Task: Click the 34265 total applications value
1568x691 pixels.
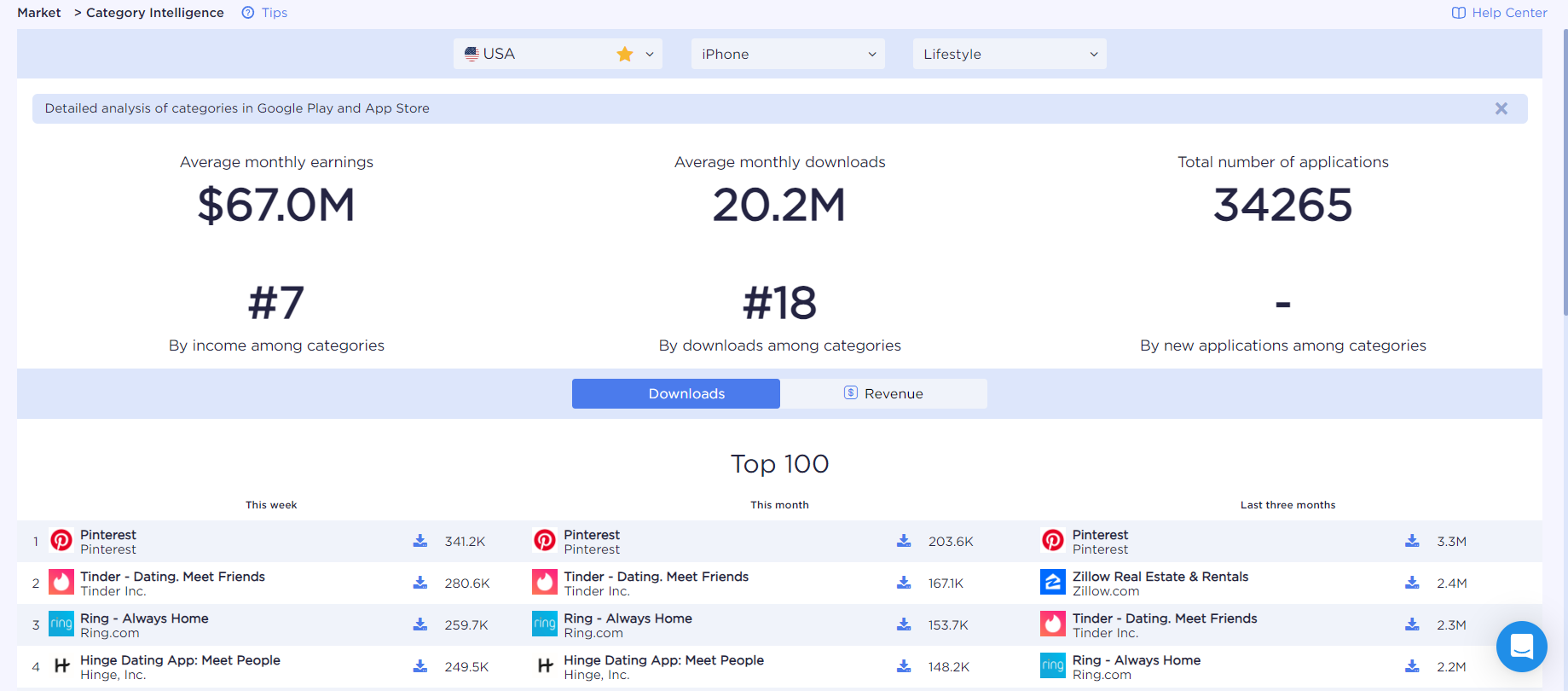Action: click(x=1283, y=205)
